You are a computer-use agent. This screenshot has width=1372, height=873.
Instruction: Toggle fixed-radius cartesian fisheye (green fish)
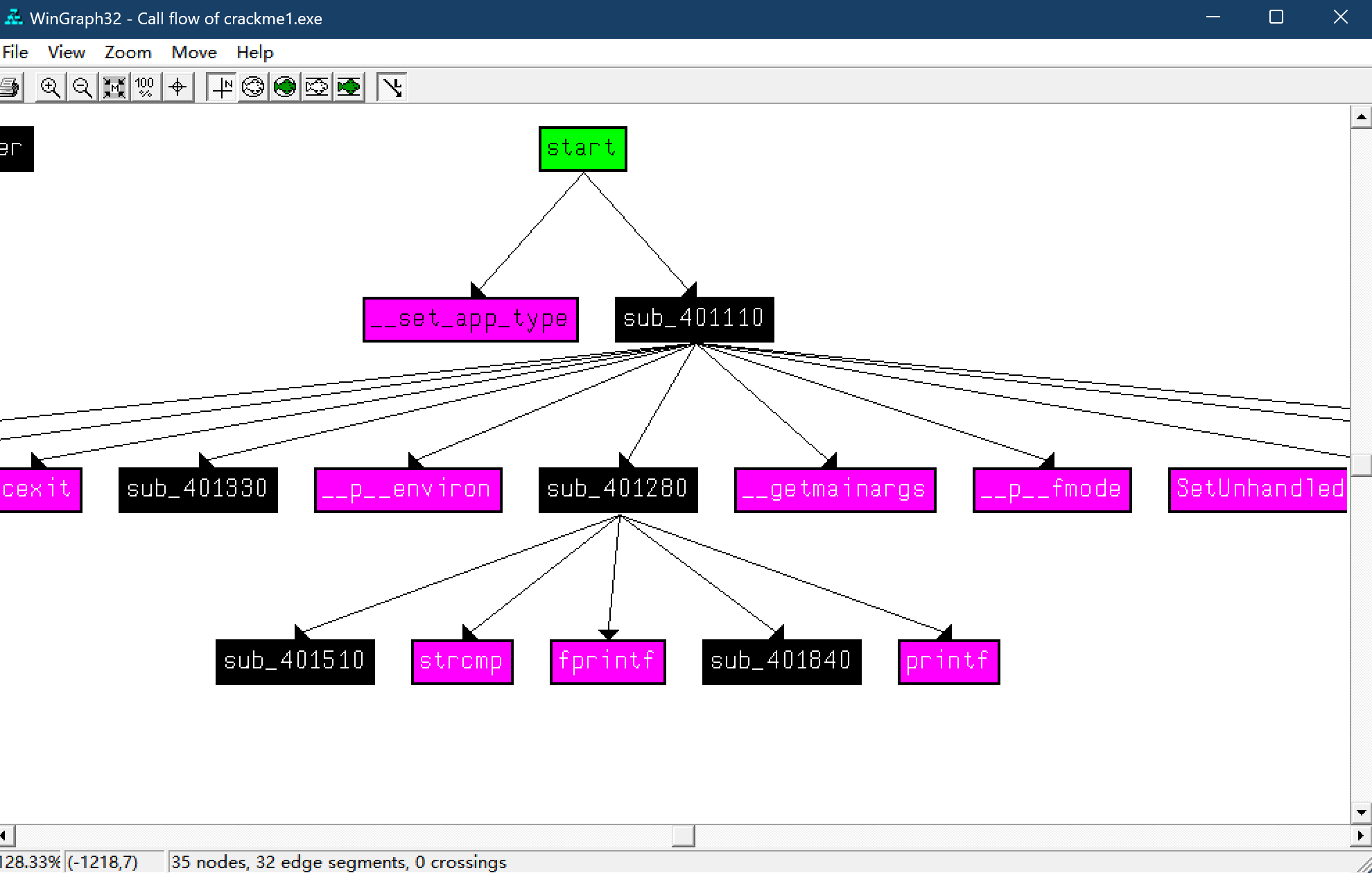tap(349, 87)
